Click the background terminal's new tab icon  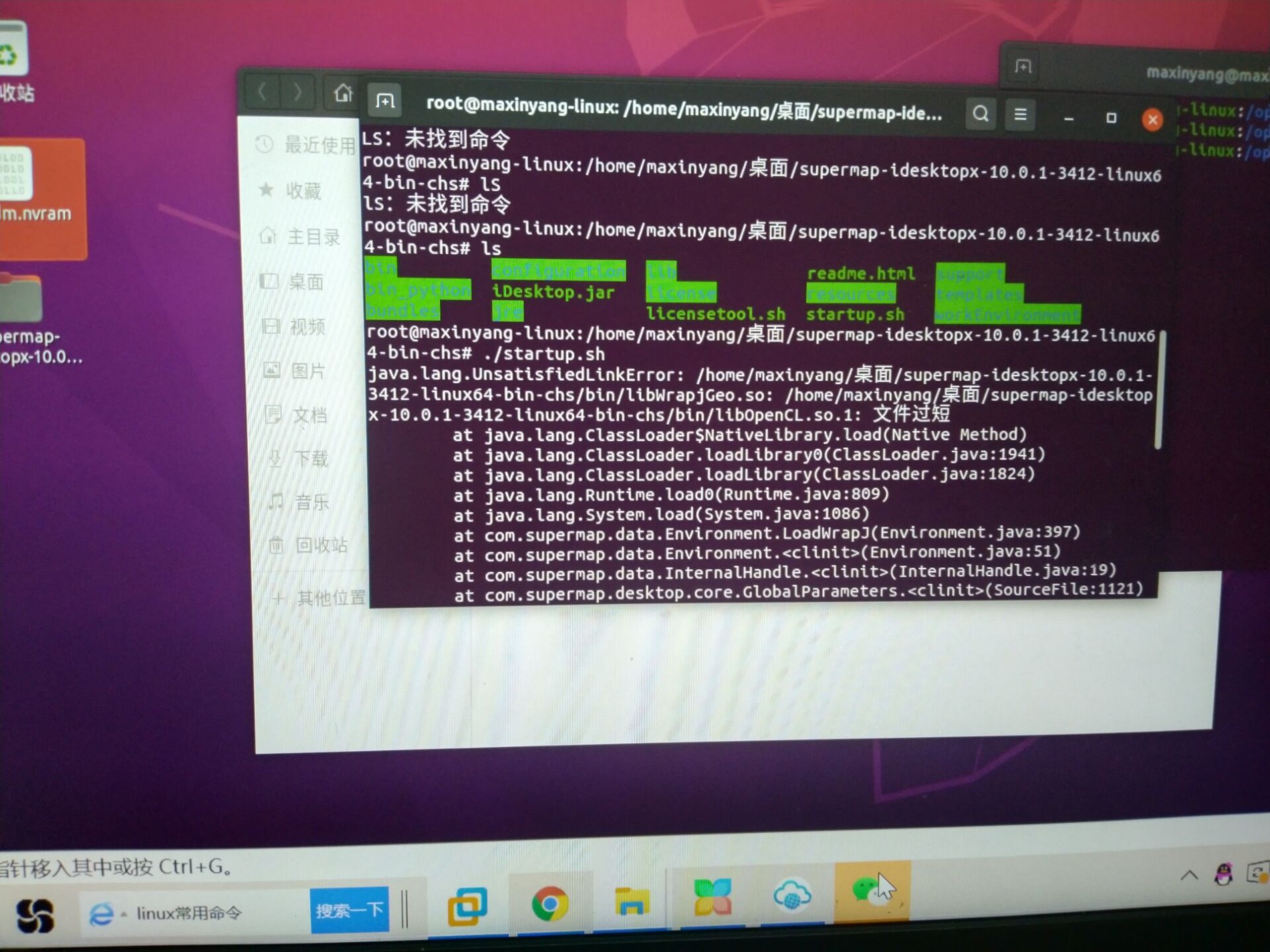[x=1023, y=66]
